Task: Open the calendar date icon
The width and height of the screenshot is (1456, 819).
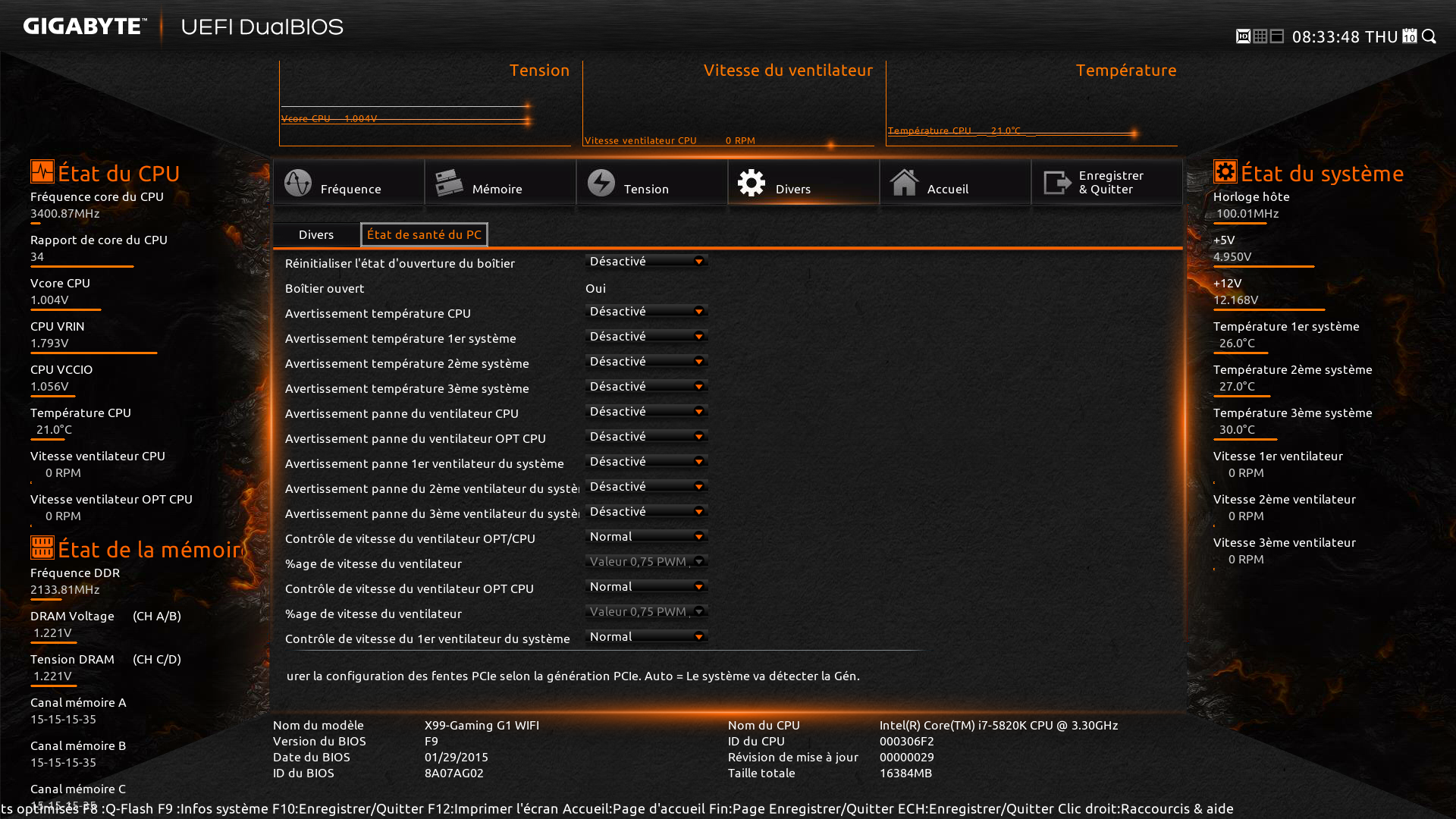Action: (1410, 36)
